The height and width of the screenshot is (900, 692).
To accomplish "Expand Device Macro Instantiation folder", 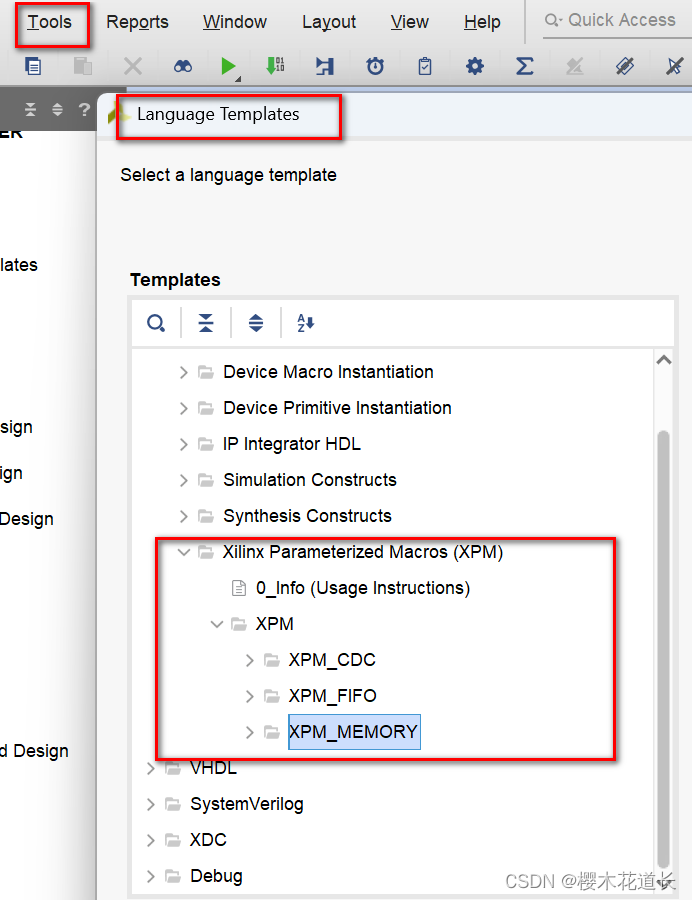I will (x=183, y=373).
